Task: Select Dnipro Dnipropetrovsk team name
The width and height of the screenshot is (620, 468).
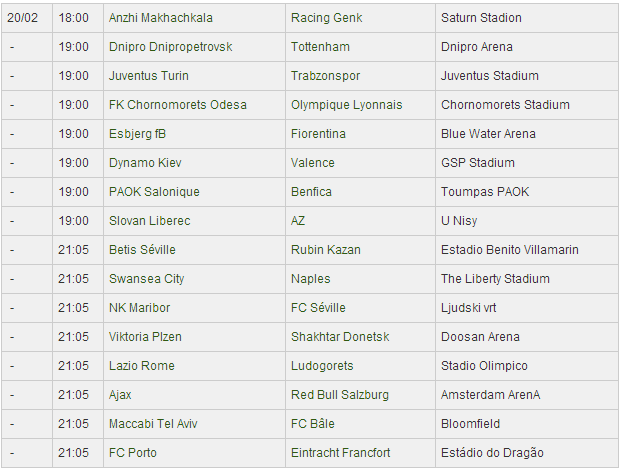Action: pos(170,47)
